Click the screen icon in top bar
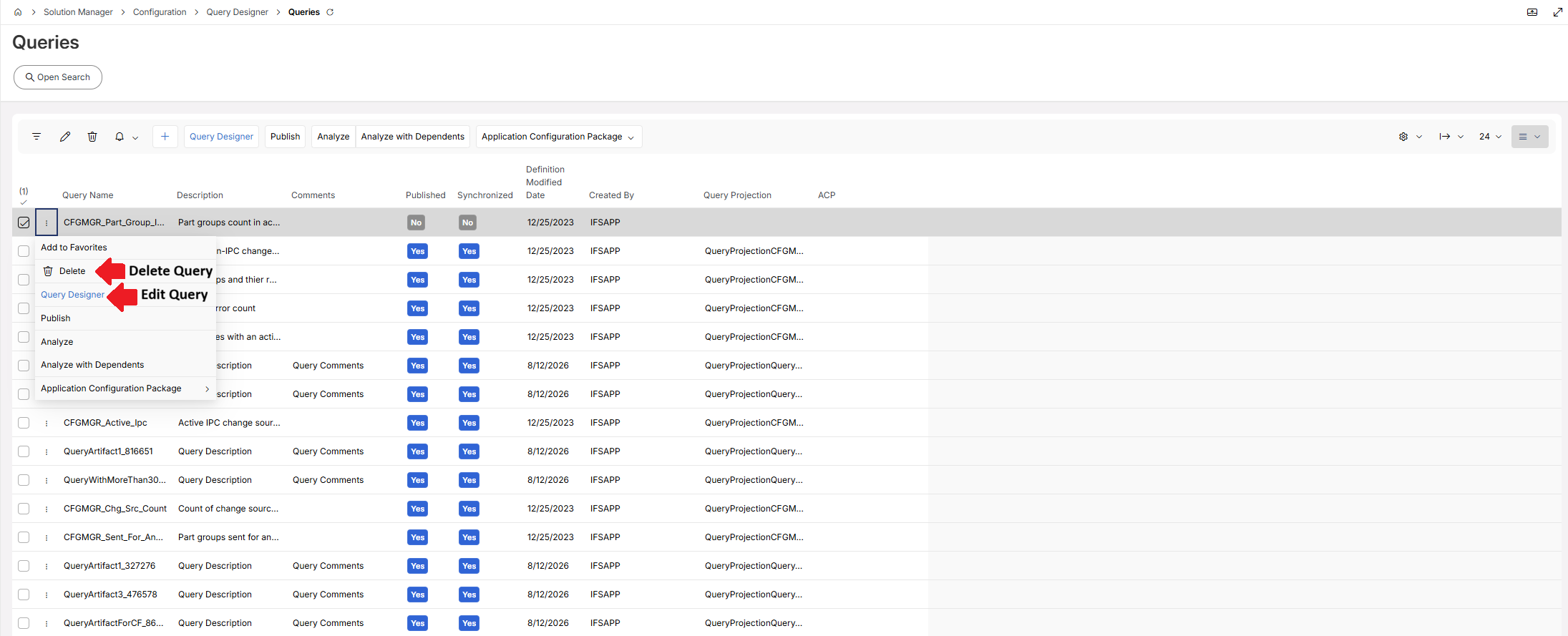The image size is (1568, 636). [x=1532, y=12]
